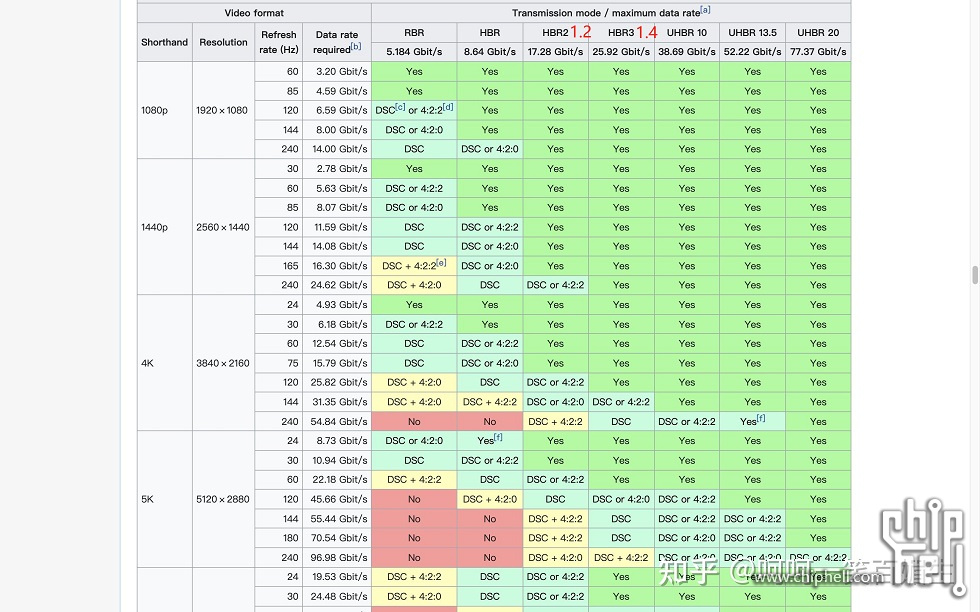Click the Resolution column header
The height and width of the screenshot is (612, 980).
coord(223,42)
